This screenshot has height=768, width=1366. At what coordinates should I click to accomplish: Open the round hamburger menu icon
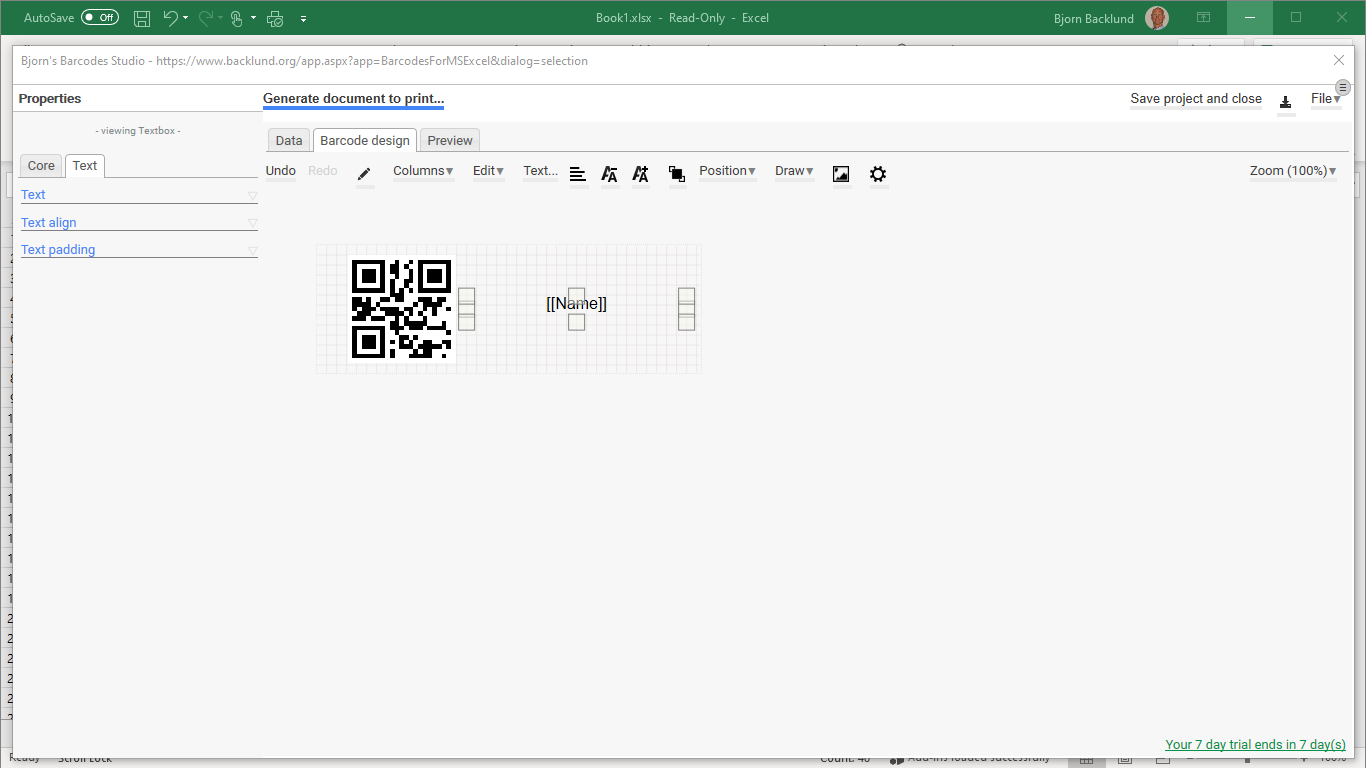coord(1343,88)
